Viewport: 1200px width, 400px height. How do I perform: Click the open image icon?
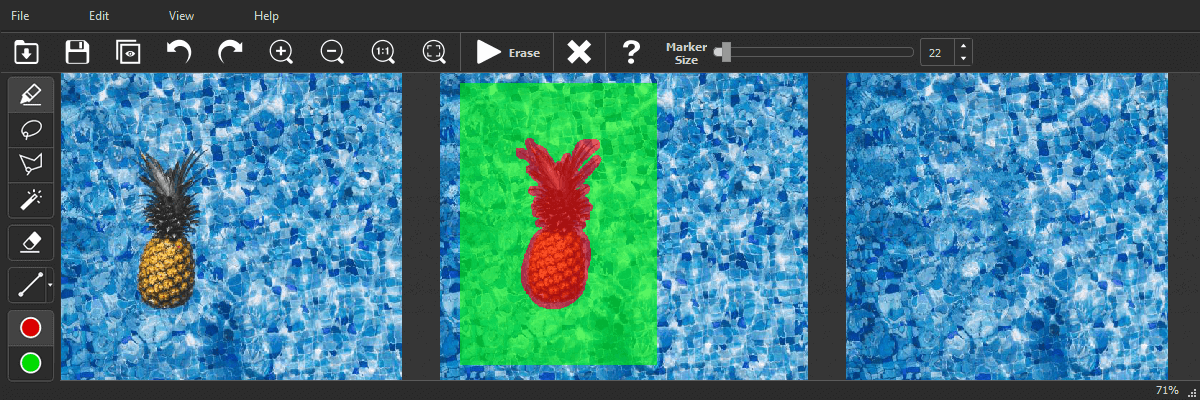pyautogui.click(x=26, y=52)
